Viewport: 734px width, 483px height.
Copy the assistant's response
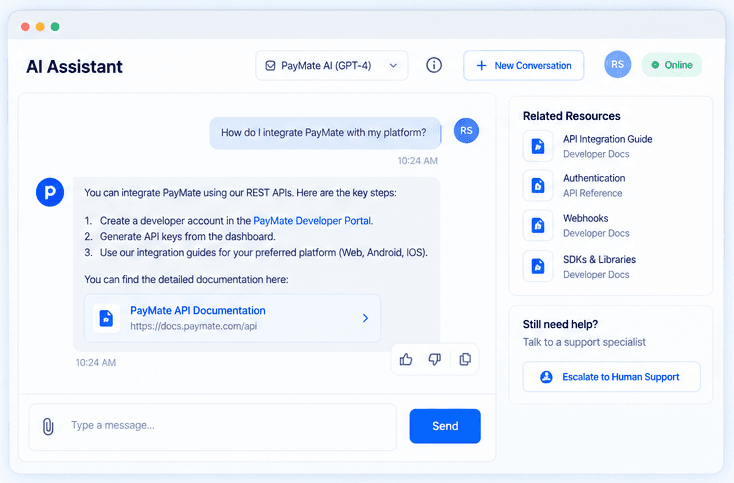(x=465, y=359)
